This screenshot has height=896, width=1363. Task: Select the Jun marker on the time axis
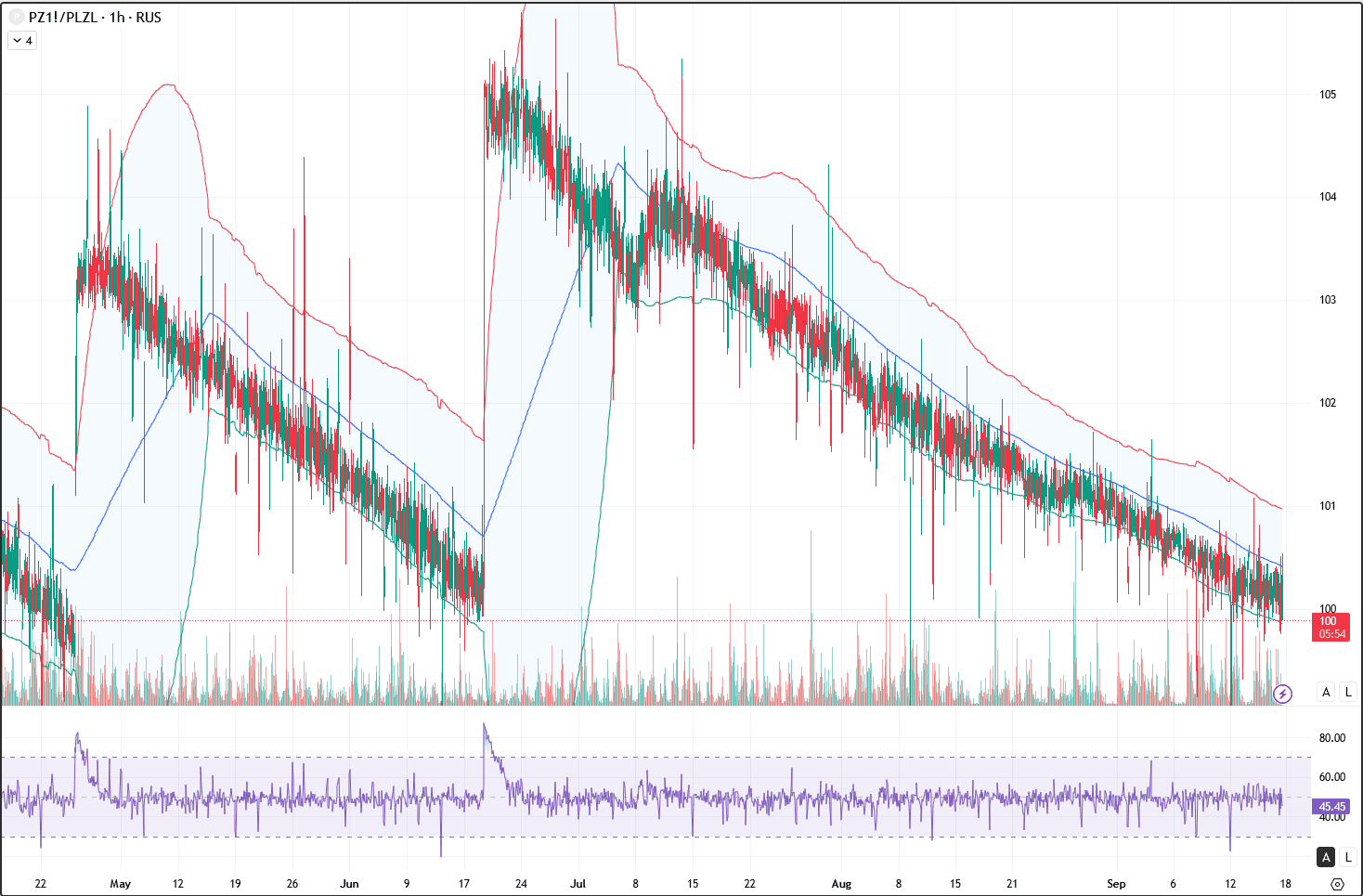coord(349,884)
